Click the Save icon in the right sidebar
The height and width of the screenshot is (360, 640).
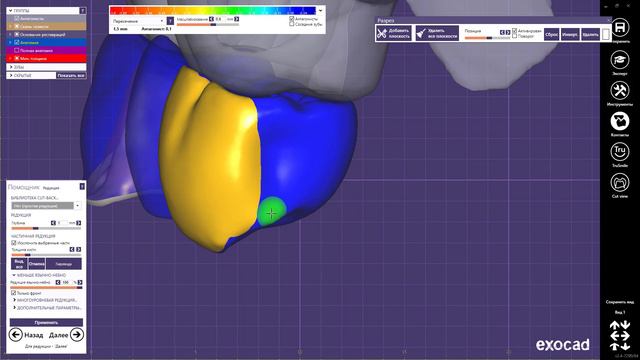point(620,28)
